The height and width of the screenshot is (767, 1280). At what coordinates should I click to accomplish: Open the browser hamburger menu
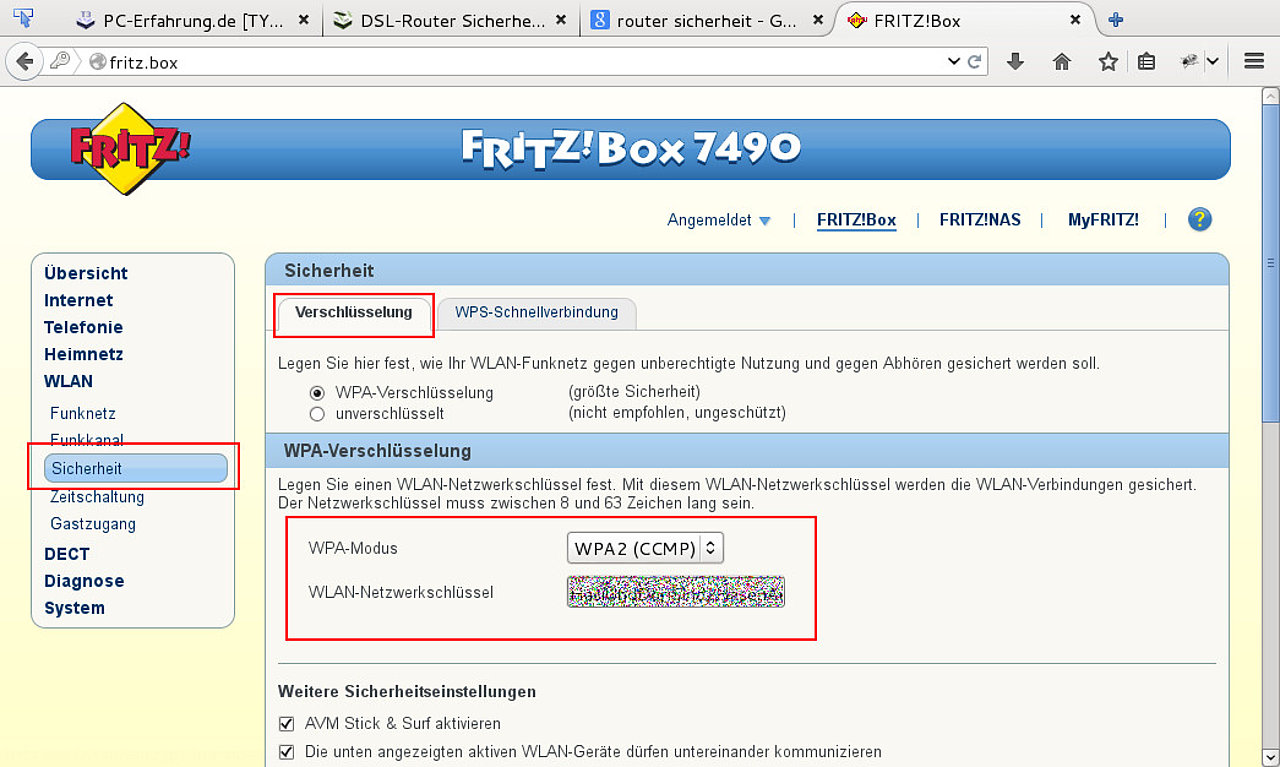pos(1254,62)
